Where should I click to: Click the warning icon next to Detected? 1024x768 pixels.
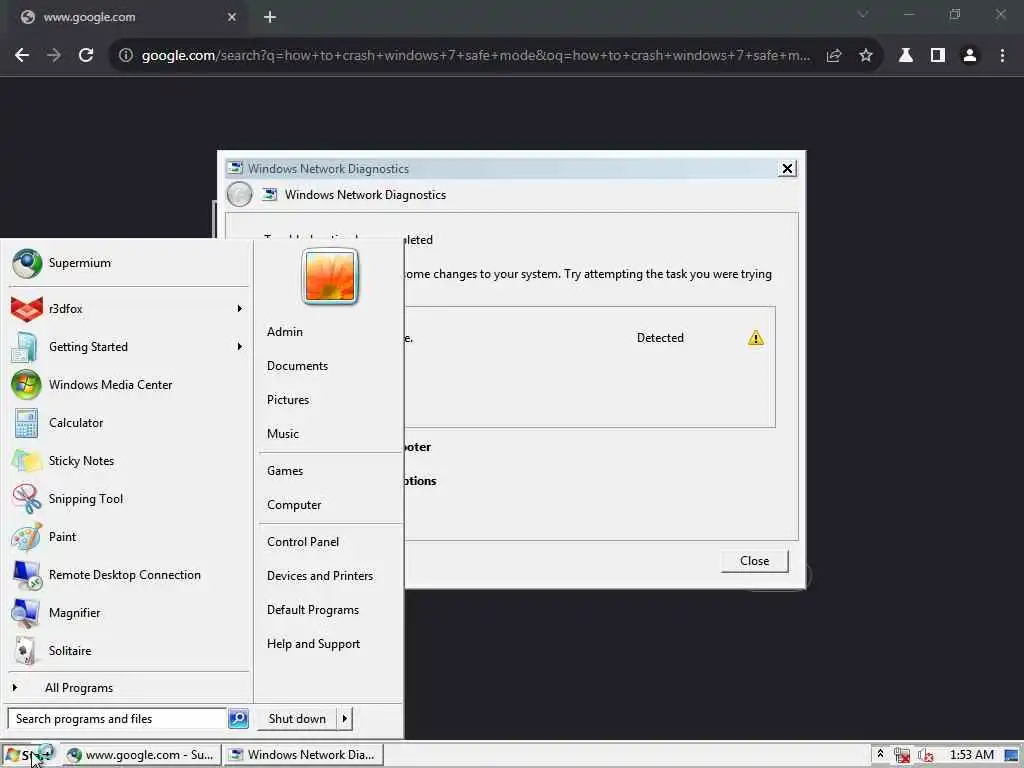point(756,338)
